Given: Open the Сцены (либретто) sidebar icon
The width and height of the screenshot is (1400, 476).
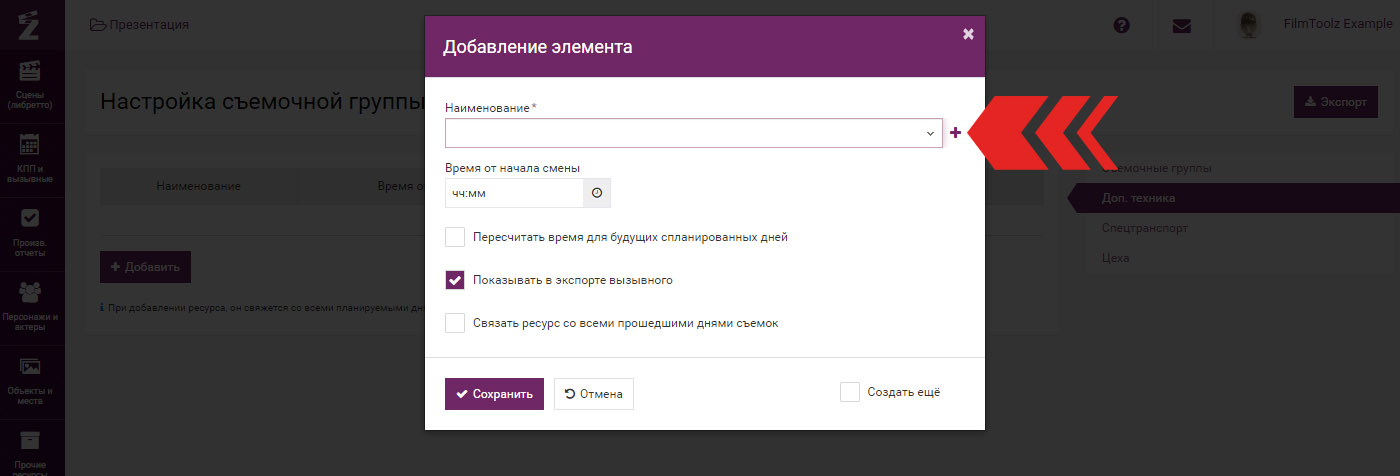Looking at the screenshot, I should [30, 72].
